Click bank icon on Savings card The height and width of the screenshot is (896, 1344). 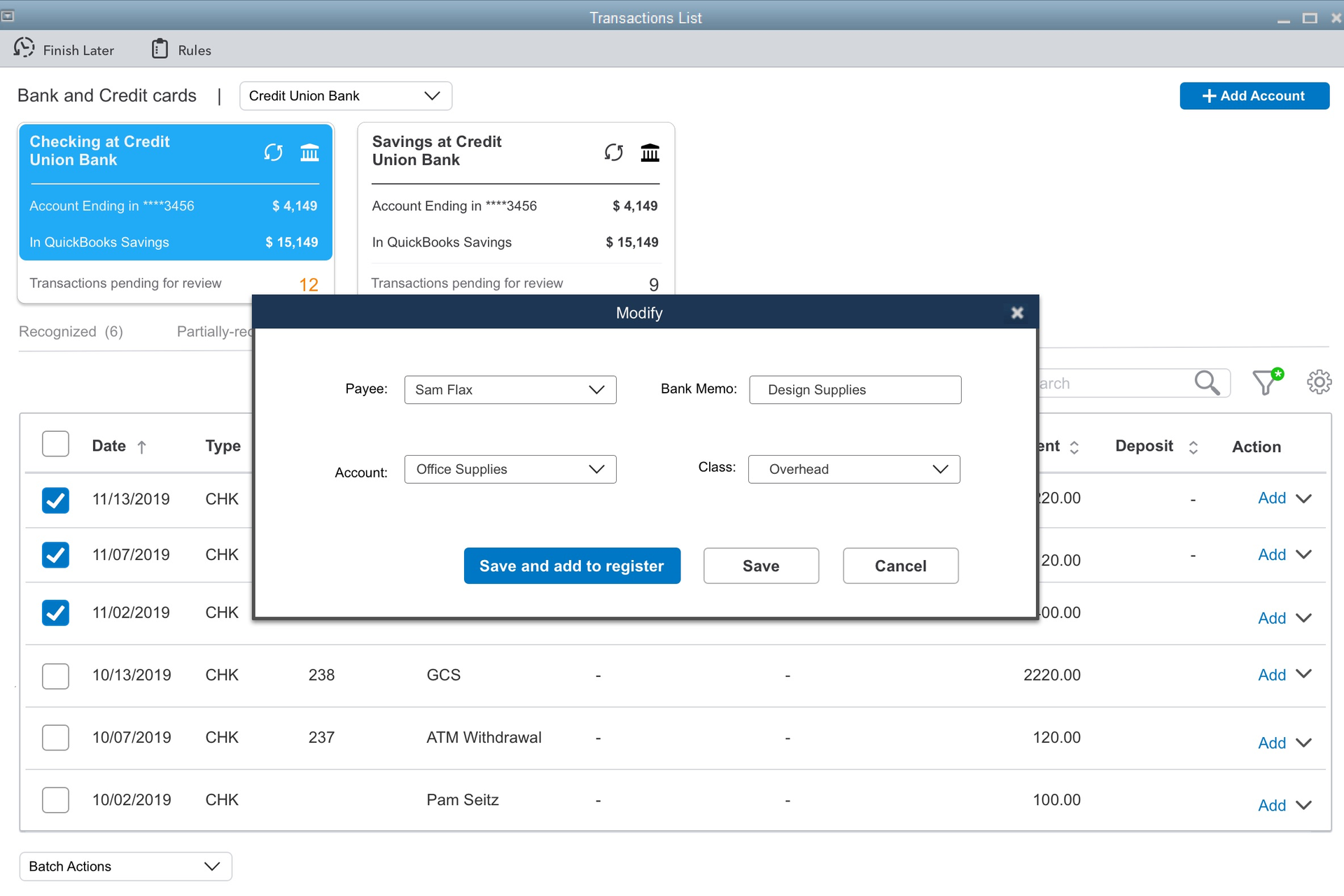pos(650,152)
